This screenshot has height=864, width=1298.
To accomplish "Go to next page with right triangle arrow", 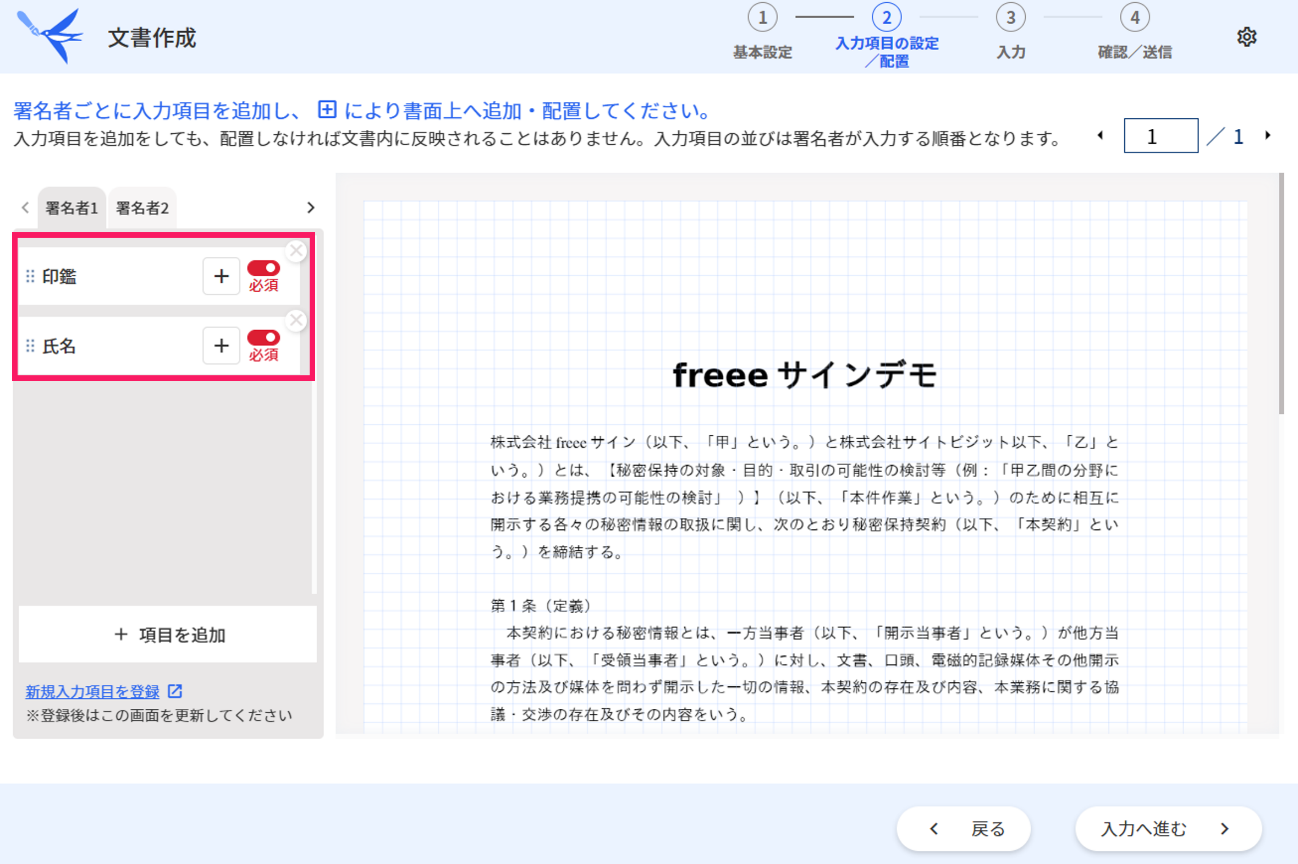I will point(1268,135).
